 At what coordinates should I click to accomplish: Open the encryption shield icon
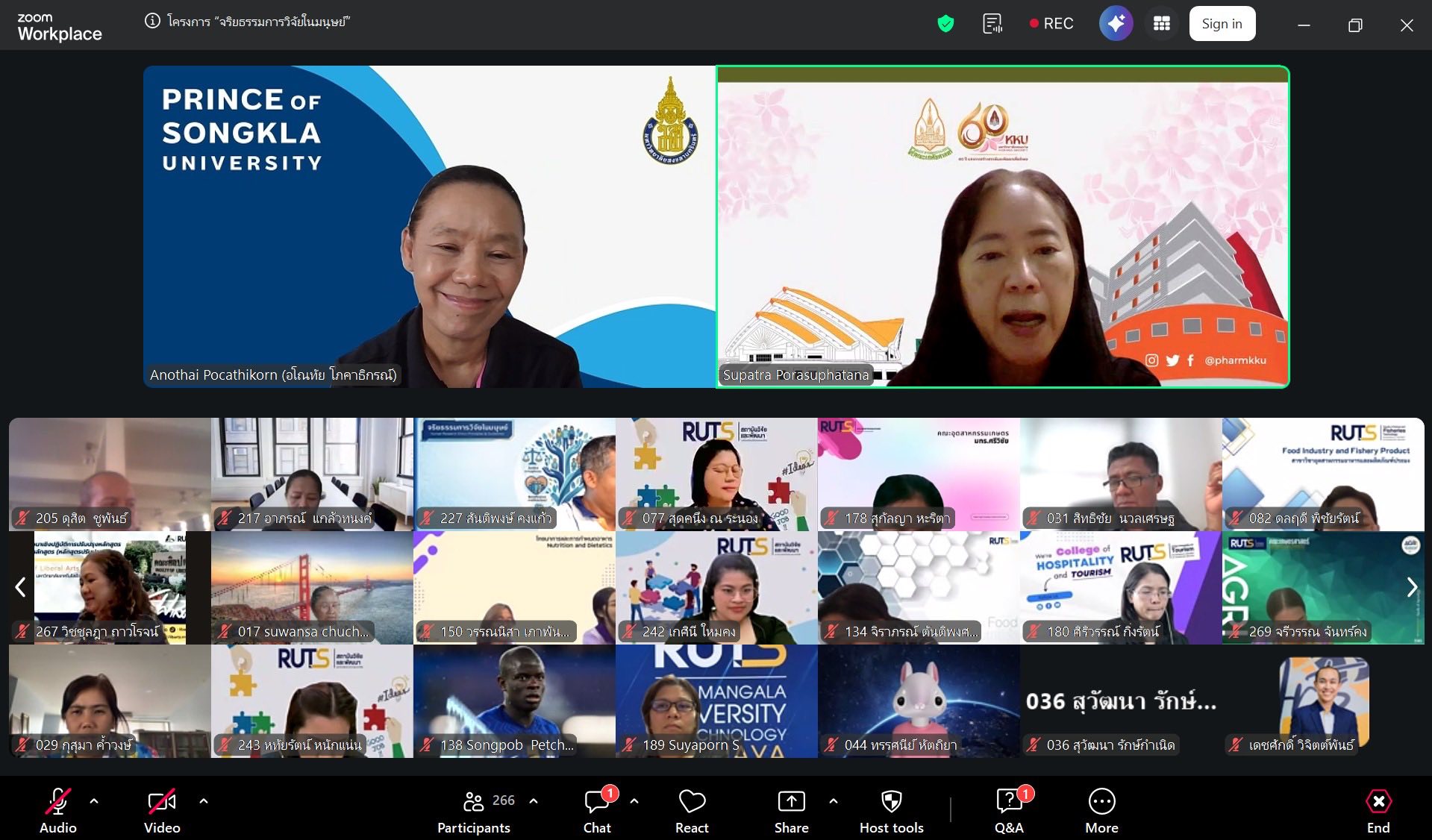coord(945,24)
